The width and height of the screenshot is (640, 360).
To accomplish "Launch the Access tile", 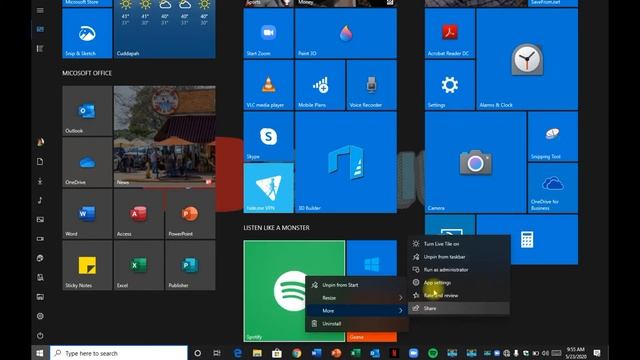I will [138, 213].
